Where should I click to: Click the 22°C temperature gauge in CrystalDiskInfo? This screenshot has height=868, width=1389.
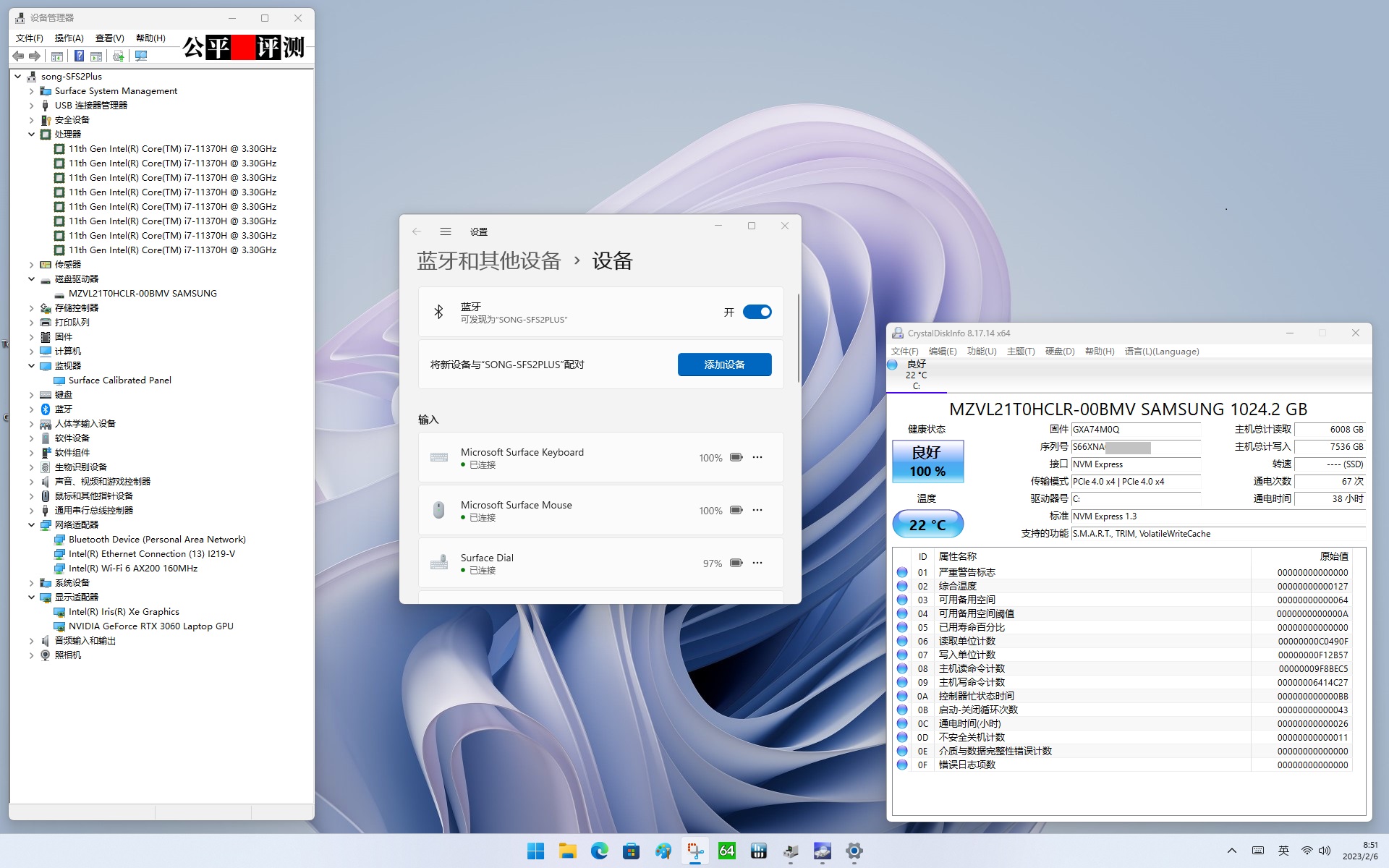[928, 523]
